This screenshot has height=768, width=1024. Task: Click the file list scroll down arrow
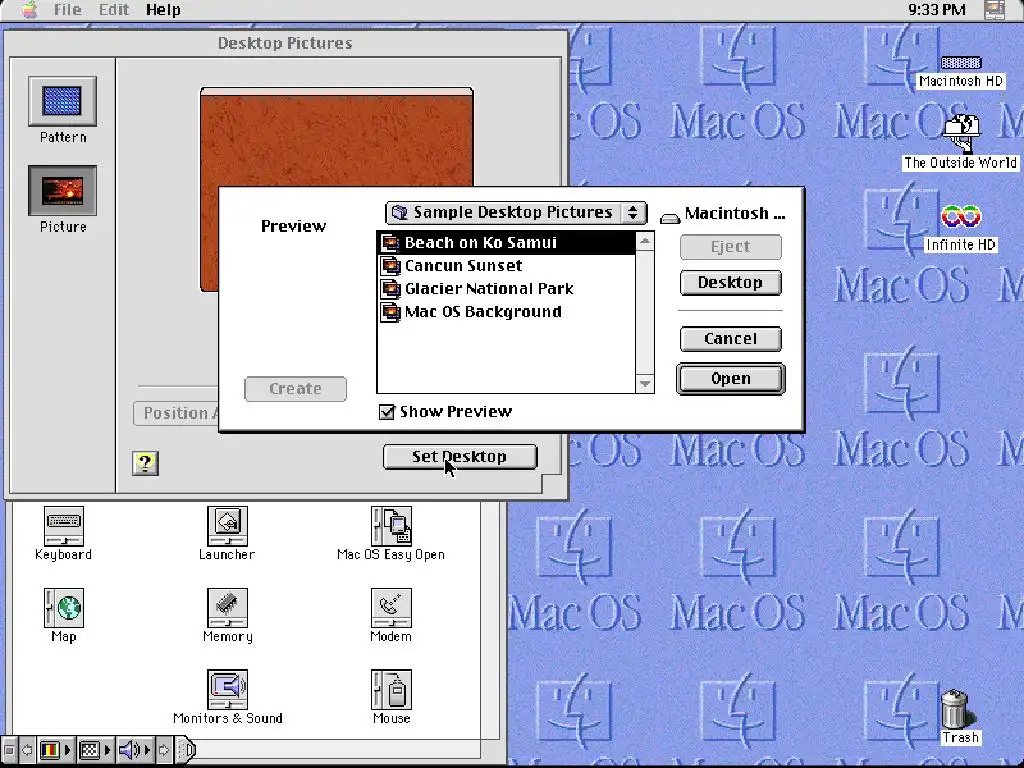coord(645,383)
